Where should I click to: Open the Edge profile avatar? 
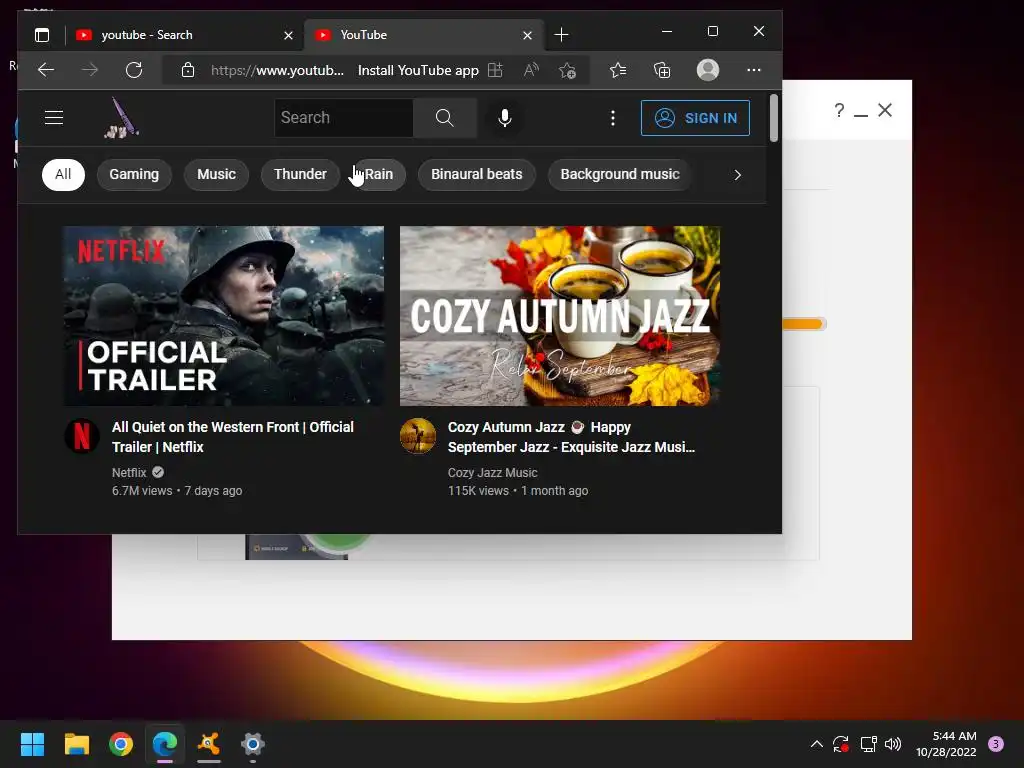[708, 70]
